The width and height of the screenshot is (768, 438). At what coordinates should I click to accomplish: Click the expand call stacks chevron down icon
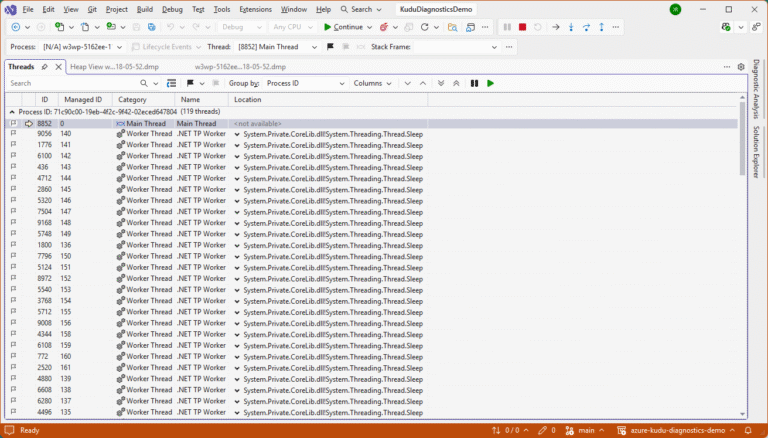coord(408,83)
